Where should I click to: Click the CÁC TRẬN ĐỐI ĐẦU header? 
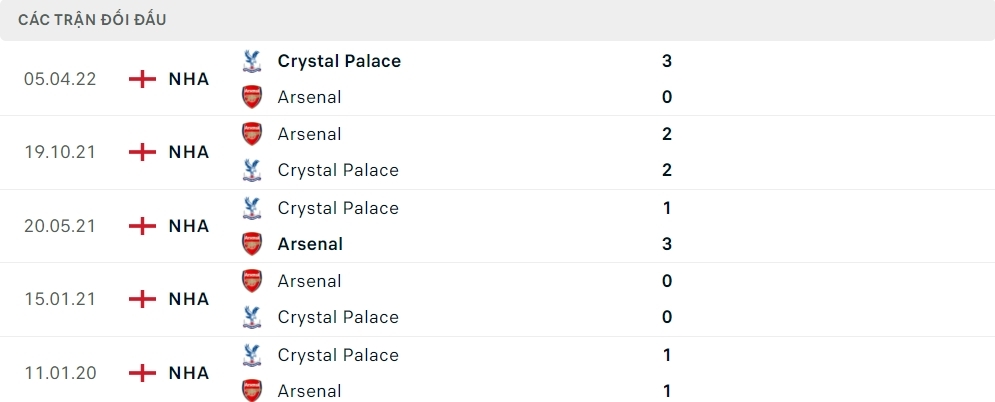[x=92, y=20]
